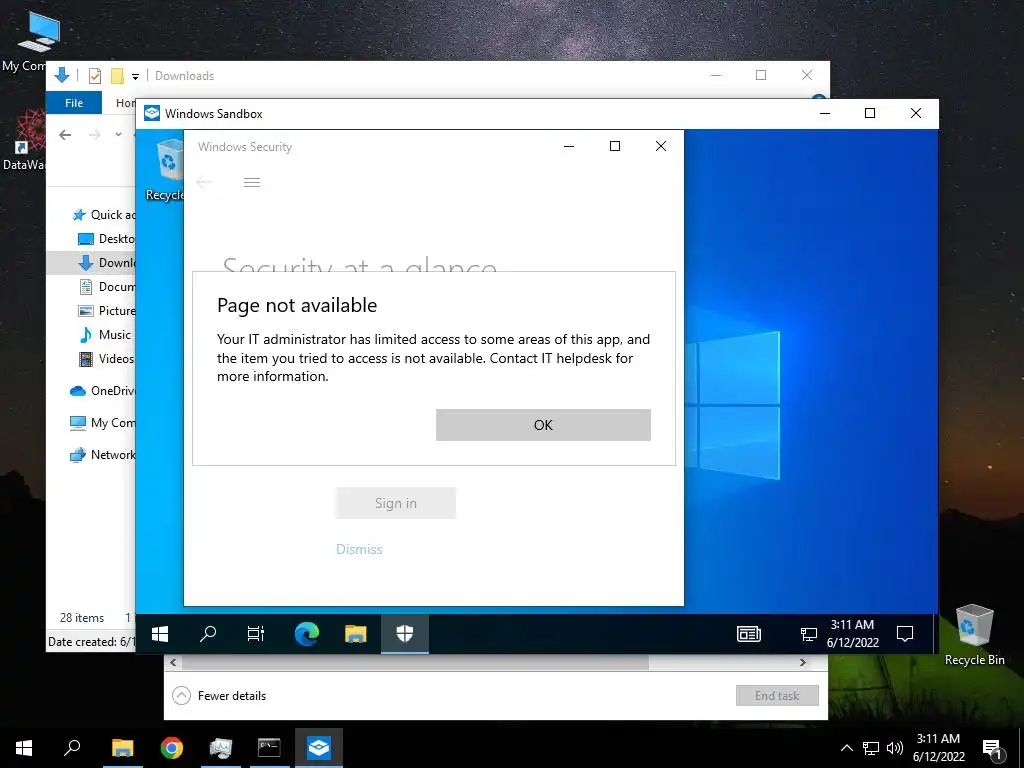Select My Computer in the navigation pane

[103, 423]
